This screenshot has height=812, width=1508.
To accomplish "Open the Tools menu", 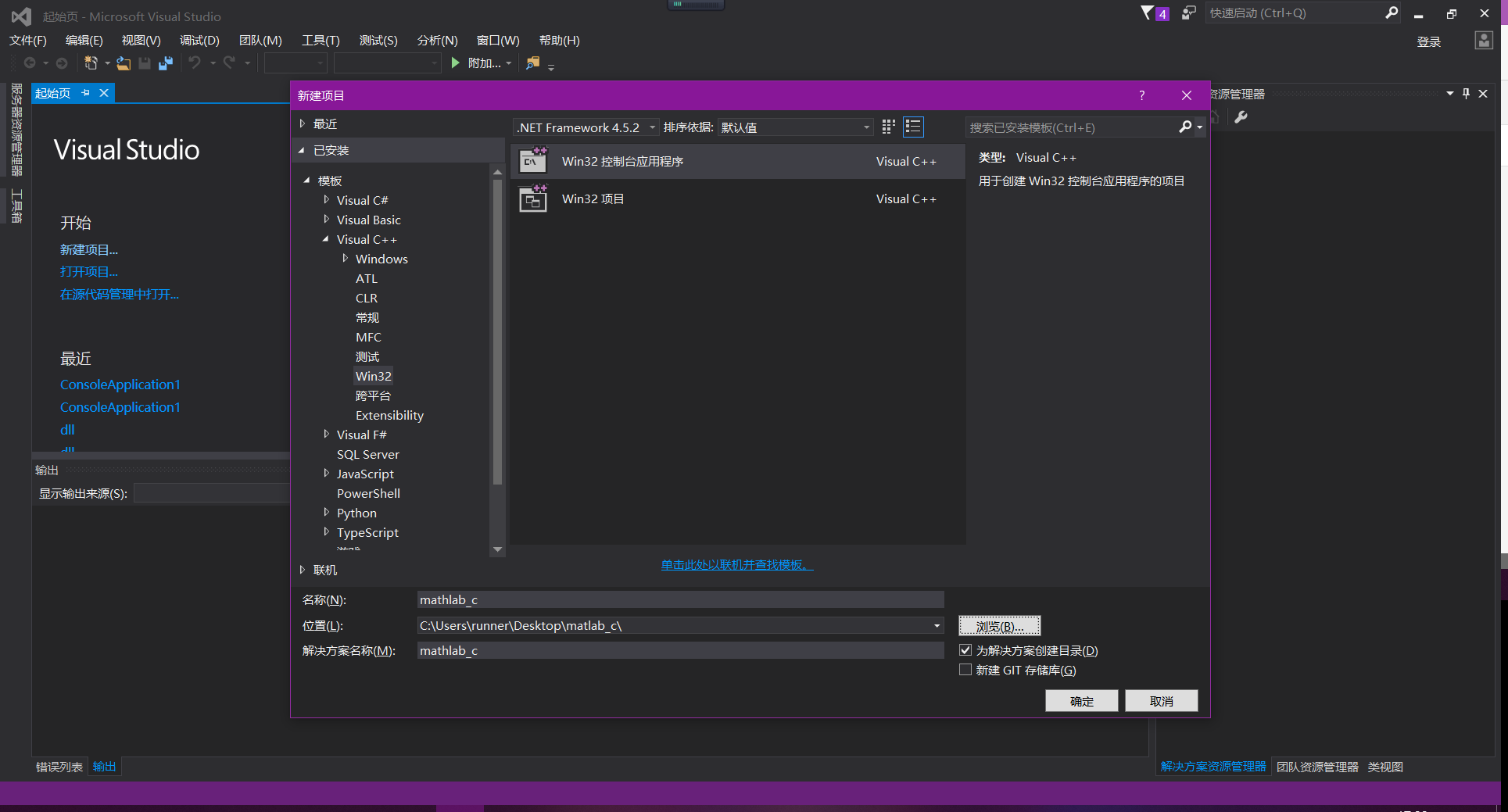I will (321, 41).
